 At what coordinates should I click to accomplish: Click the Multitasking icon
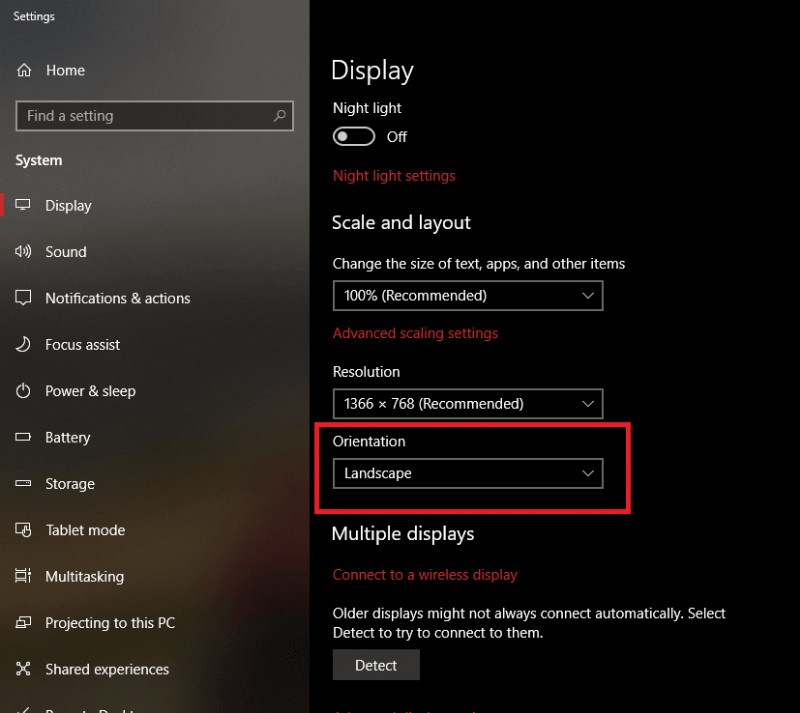click(x=23, y=576)
